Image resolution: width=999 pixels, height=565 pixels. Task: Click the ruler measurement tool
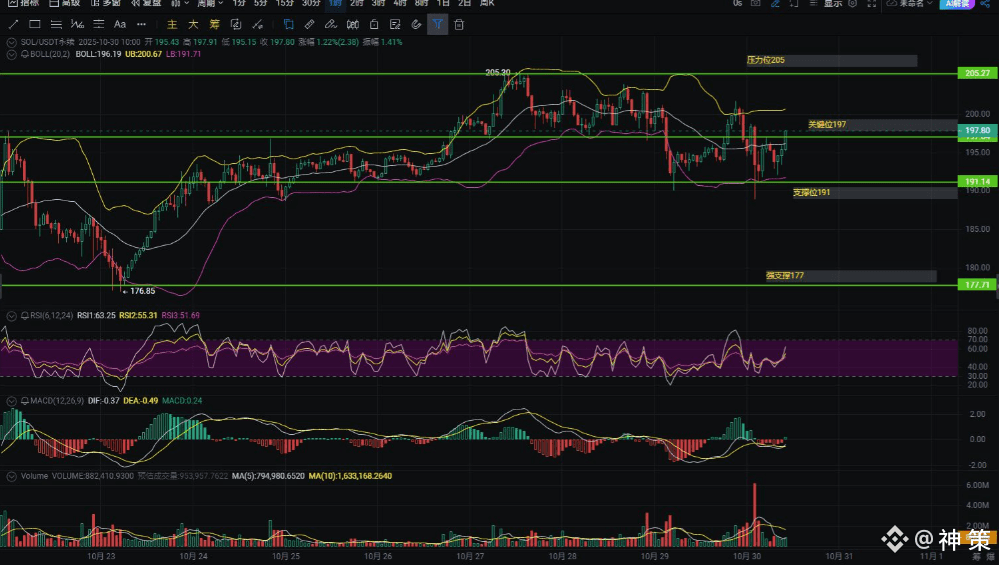[310, 24]
